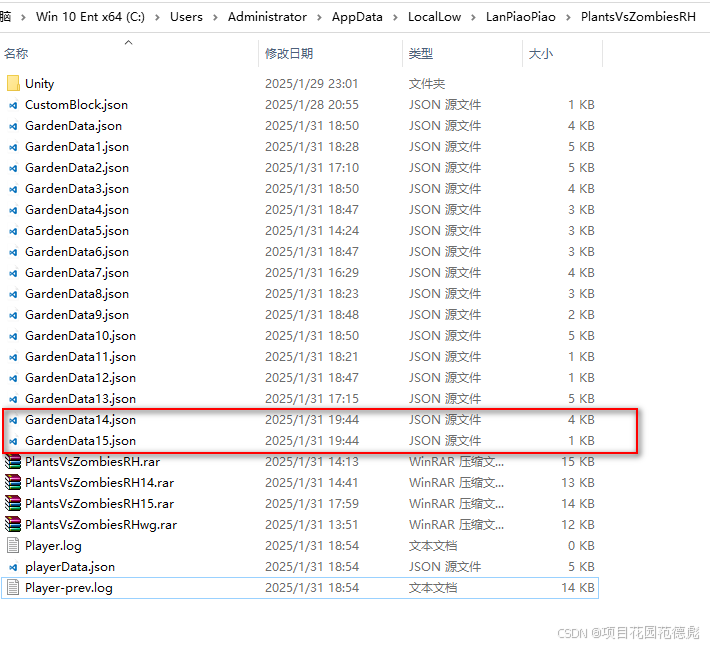The height and width of the screenshot is (646, 710).
Task: Click the GardenData15.json file icon
Action: click(13, 441)
